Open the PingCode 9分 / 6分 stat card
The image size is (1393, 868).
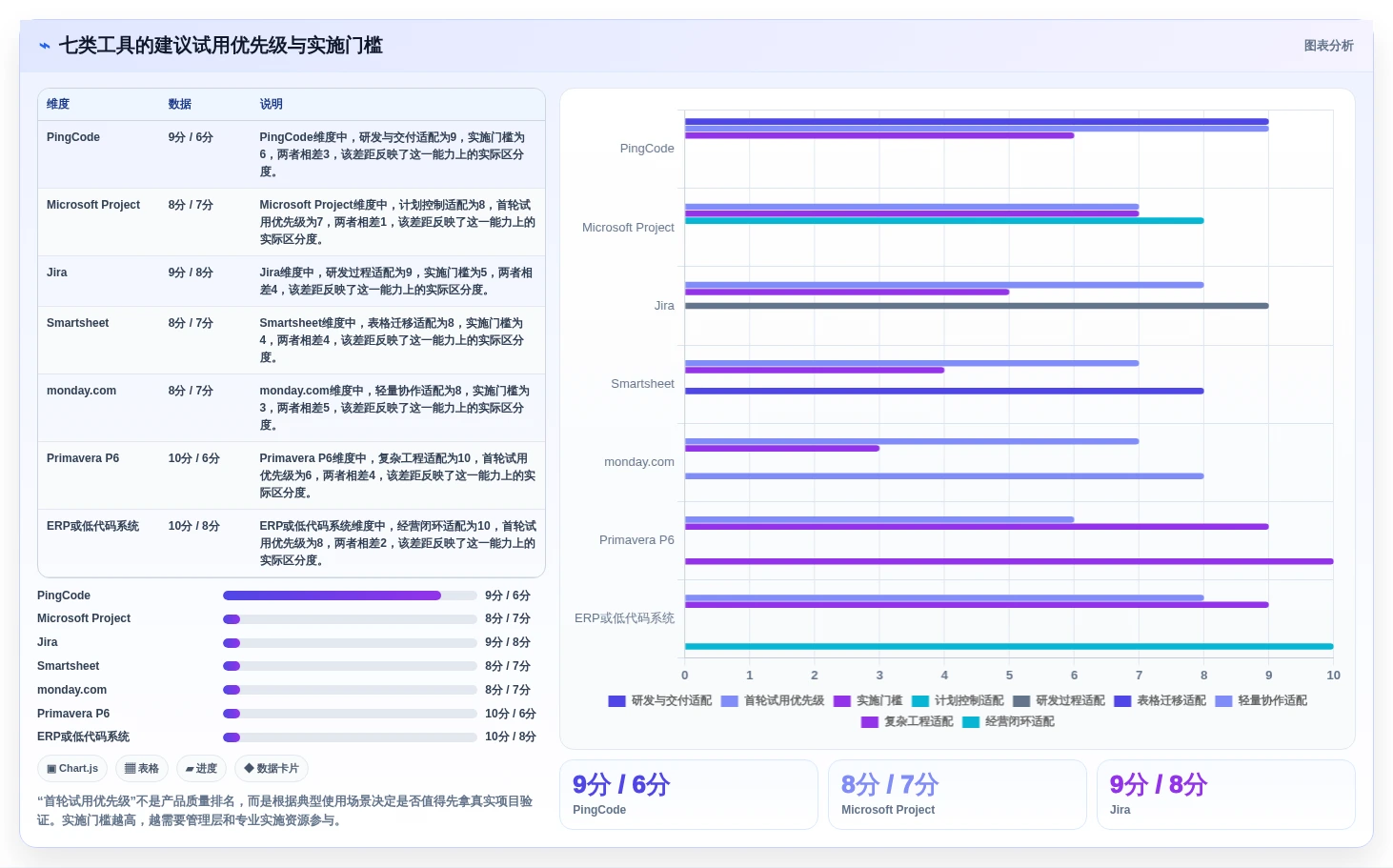tap(689, 795)
